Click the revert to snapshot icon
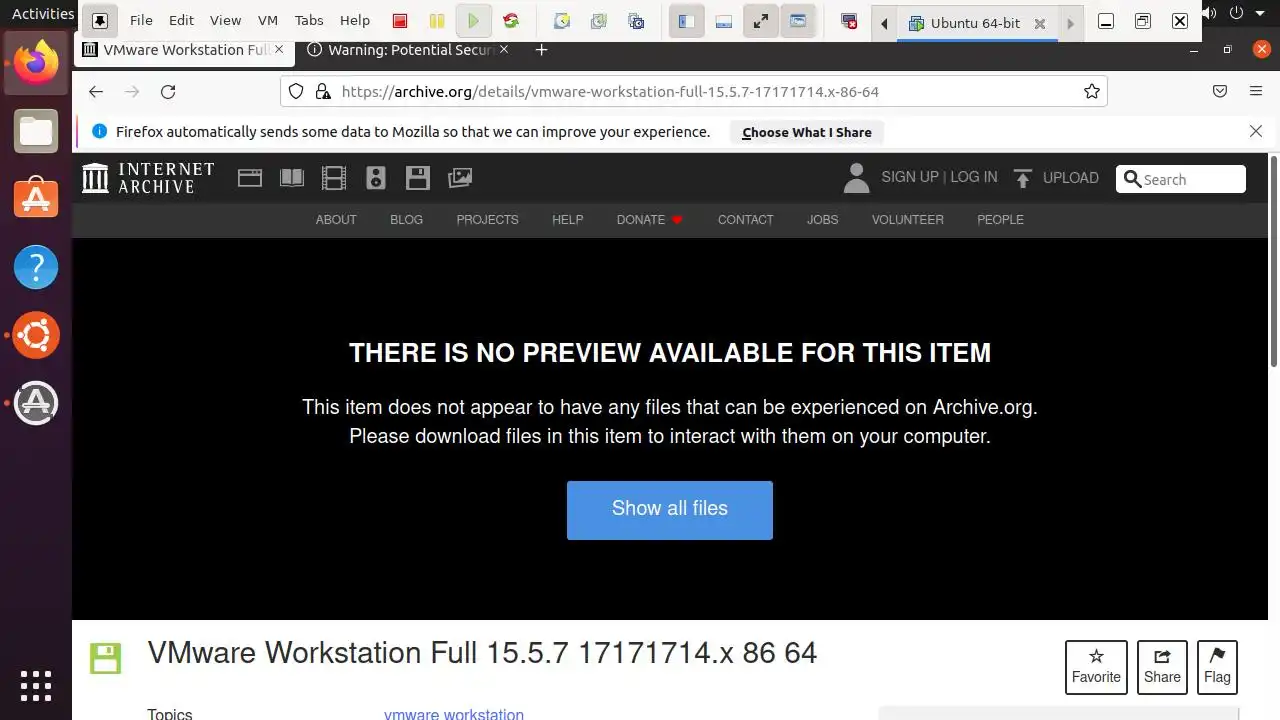 [x=598, y=21]
